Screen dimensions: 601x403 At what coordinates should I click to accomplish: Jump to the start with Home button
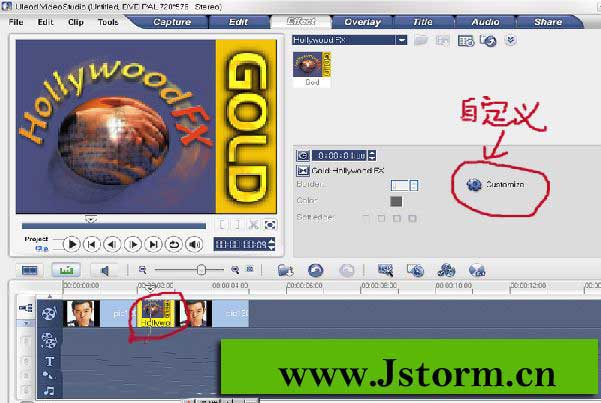[92, 244]
